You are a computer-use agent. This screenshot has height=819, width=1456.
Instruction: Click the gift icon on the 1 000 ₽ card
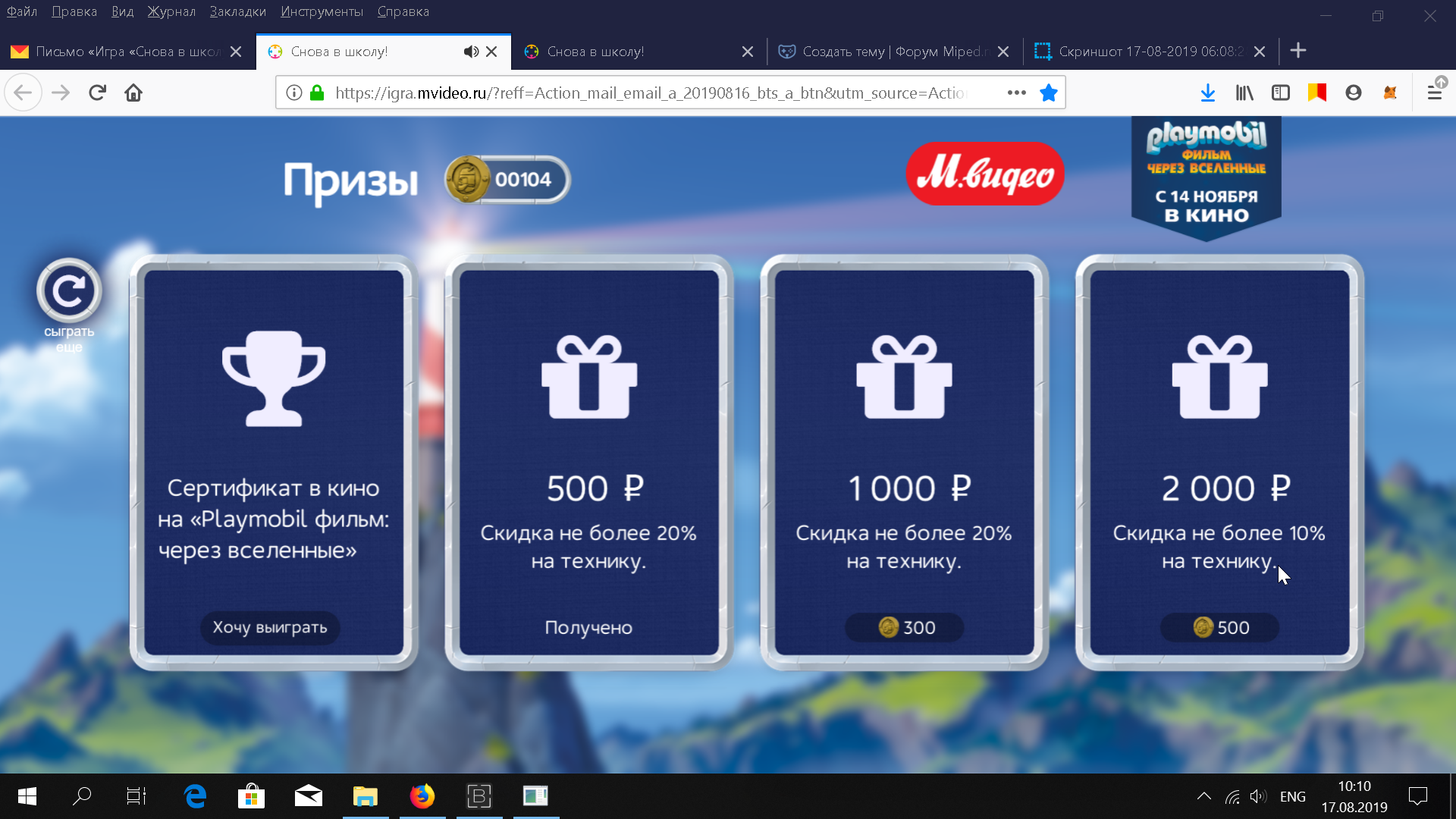click(x=905, y=377)
